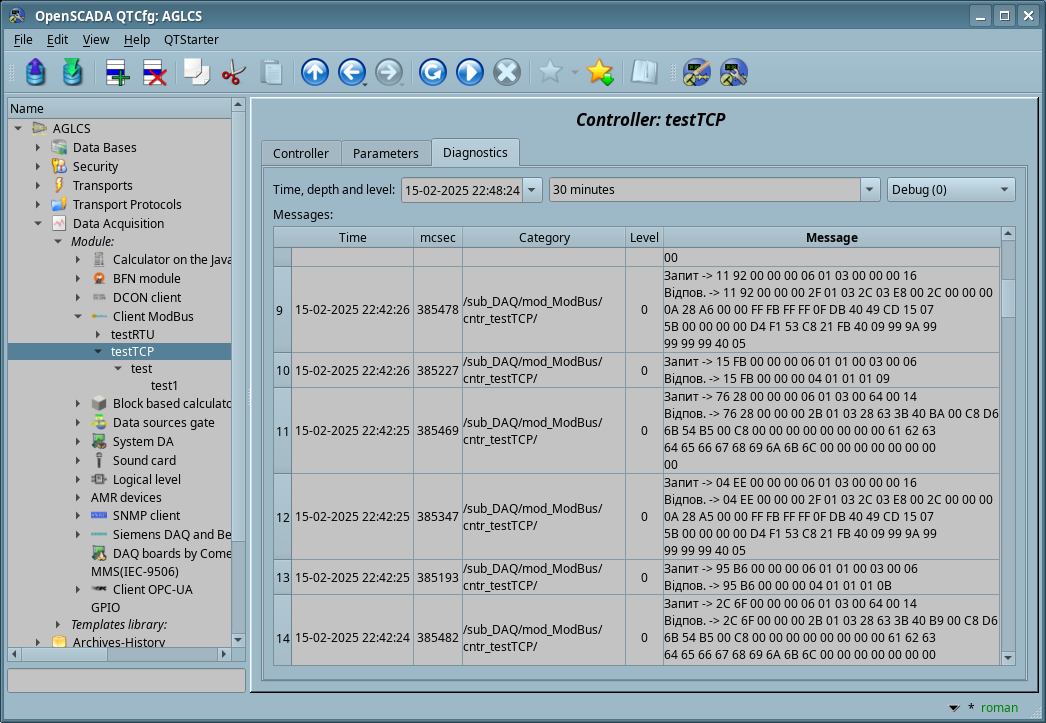Viewport: 1046px width, 723px height.
Task: Select testRTU in the tree
Action: tap(132, 334)
